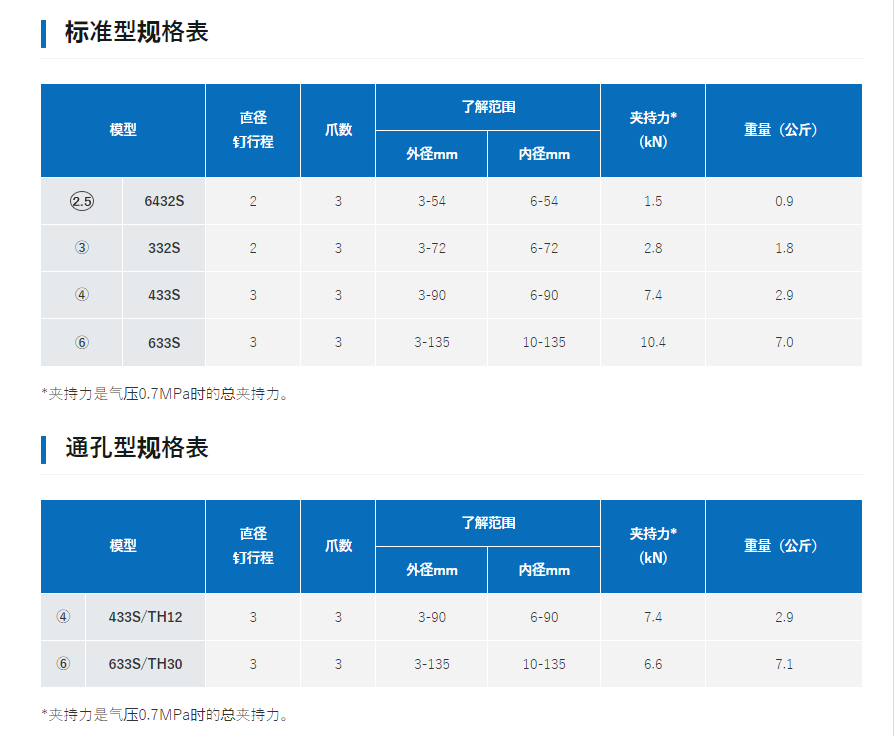Click inner diameter 10-135 in the 633S row
Image resolution: width=896 pixels, height=736 pixels.
(x=544, y=342)
